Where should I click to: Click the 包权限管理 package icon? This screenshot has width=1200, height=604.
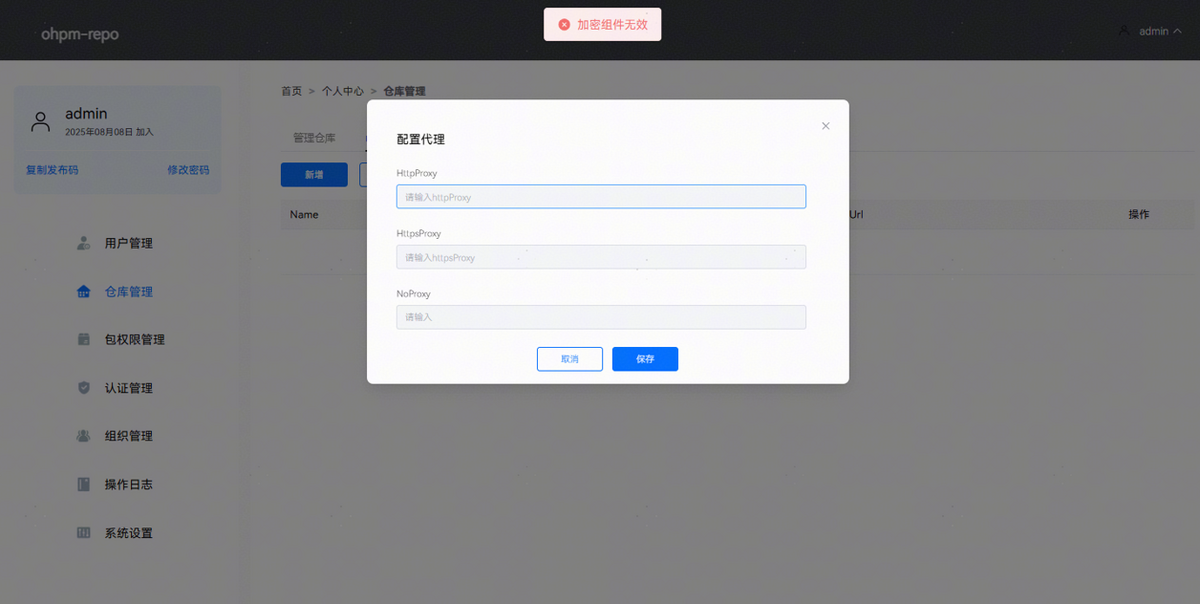(84, 340)
